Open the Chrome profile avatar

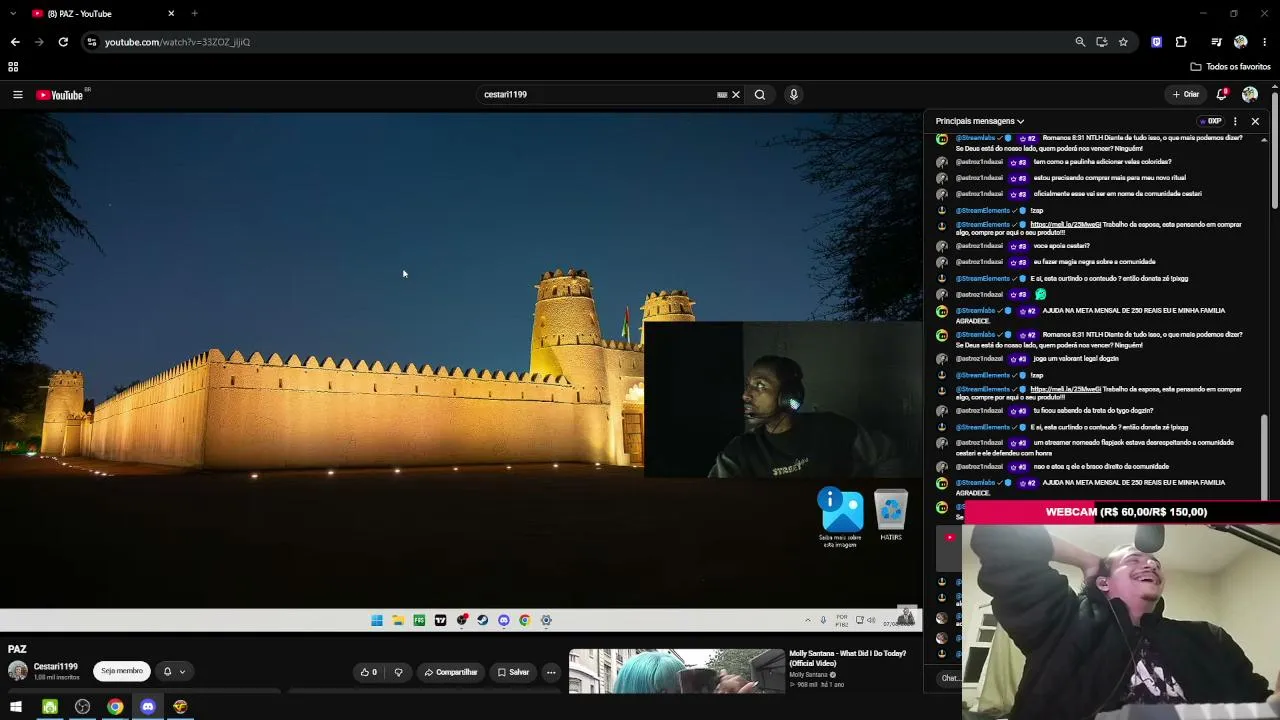tap(1241, 42)
